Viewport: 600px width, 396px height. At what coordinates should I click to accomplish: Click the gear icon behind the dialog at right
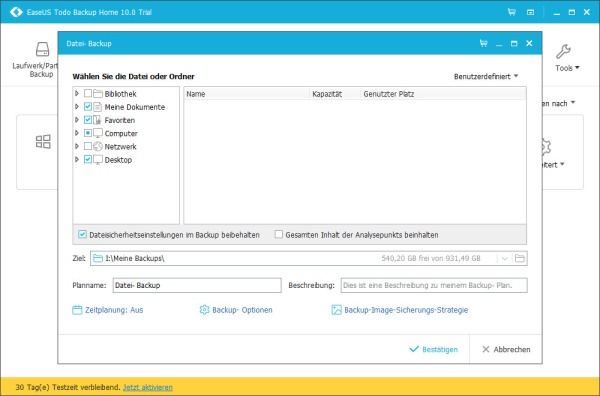pos(545,147)
